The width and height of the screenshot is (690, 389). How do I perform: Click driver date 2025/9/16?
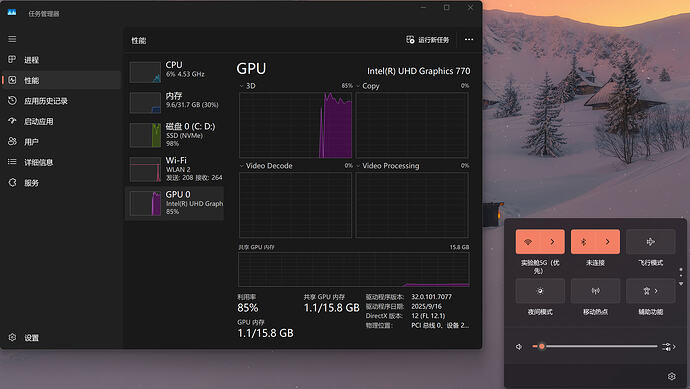point(426,306)
